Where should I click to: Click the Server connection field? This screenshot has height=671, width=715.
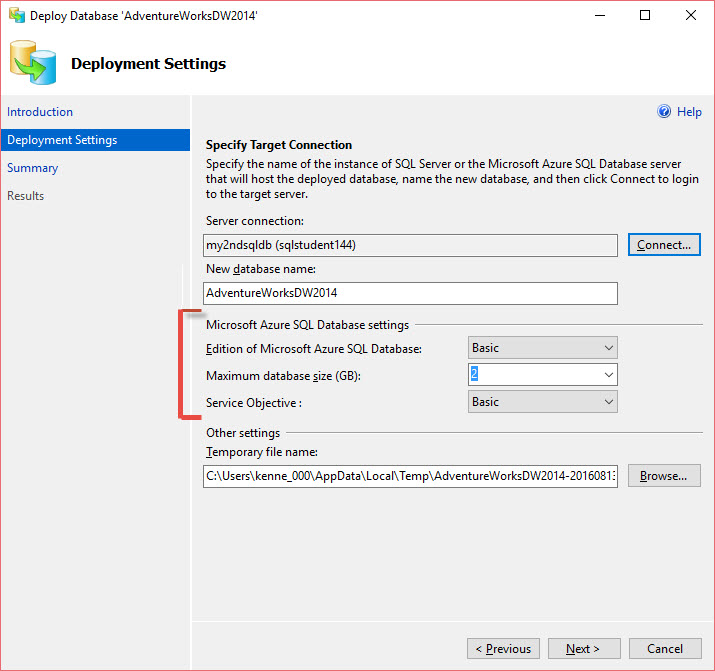410,245
